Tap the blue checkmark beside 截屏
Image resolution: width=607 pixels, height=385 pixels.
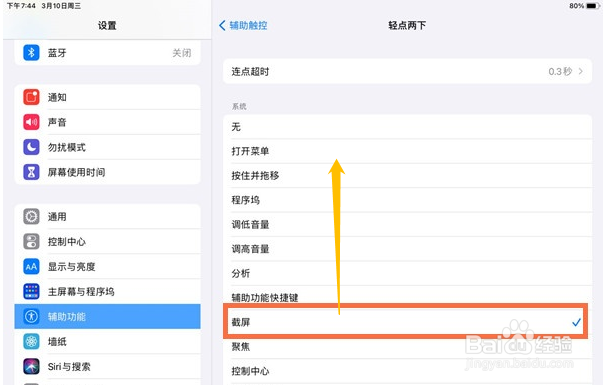pyautogui.click(x=576, y=322)
